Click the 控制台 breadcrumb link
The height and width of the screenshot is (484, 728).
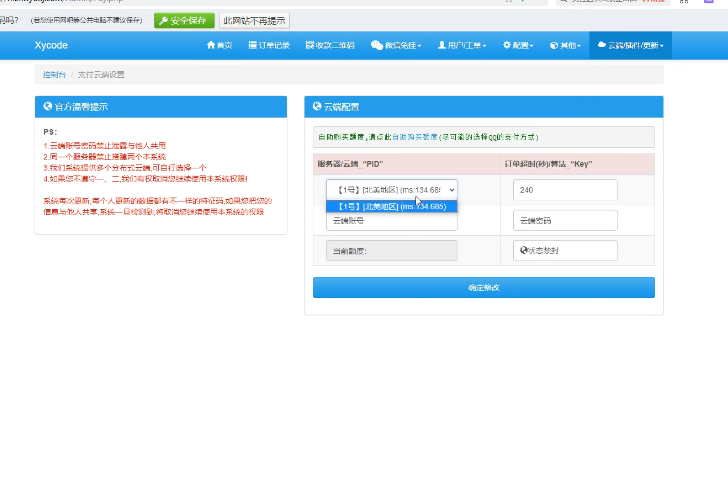click(54, 75)
